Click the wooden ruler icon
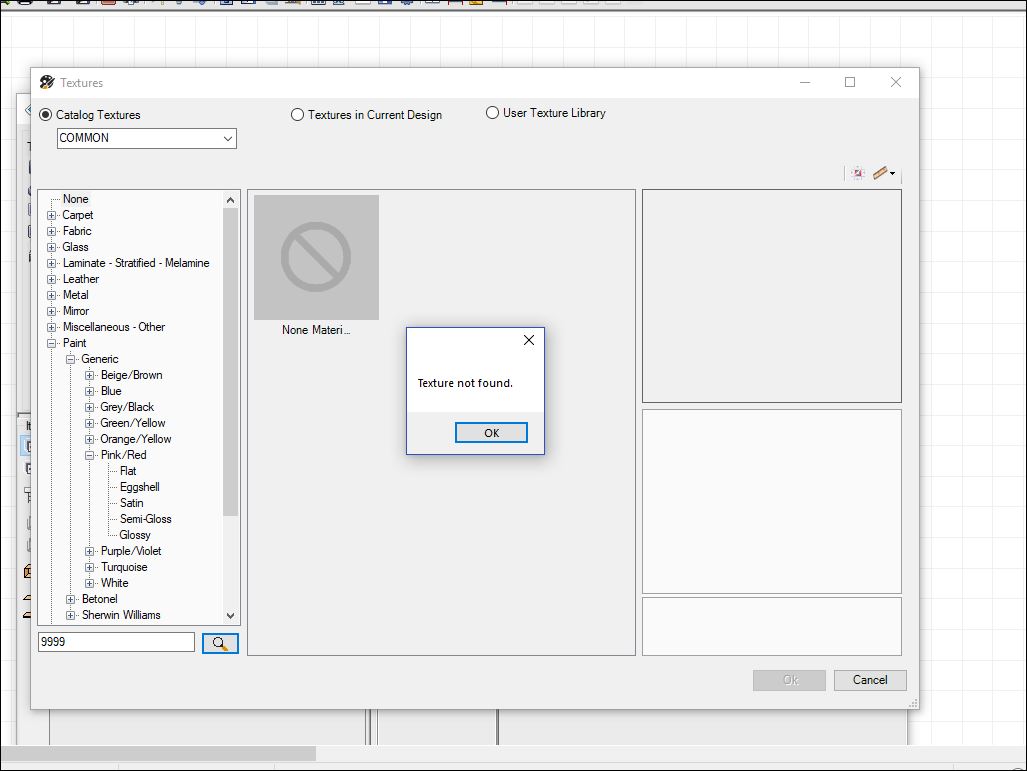1027x771 pixels. pyautogui.click(x=879, y=173)
